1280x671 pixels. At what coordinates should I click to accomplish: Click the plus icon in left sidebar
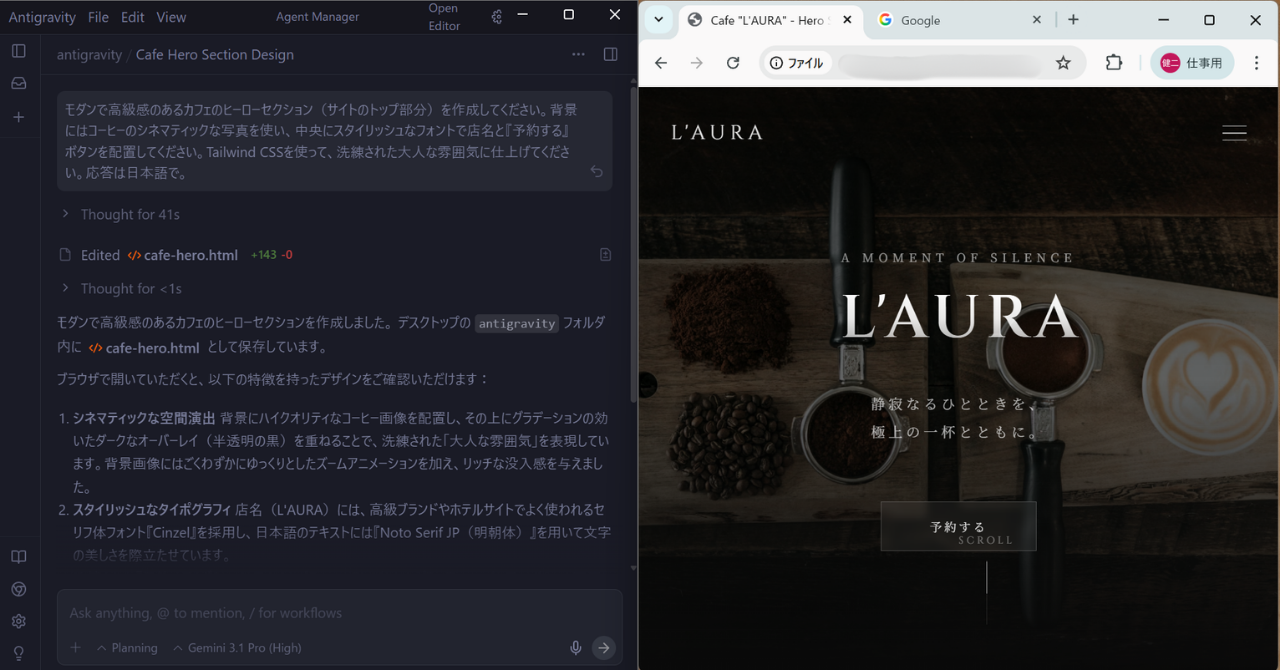(x=19, y=117)
